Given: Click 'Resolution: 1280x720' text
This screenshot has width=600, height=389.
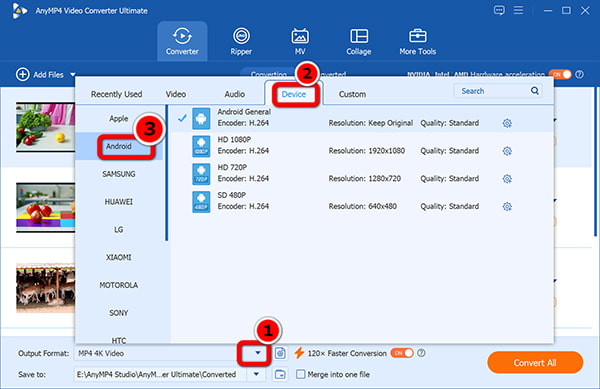Looking at the screenshot, I should [365, 179].
